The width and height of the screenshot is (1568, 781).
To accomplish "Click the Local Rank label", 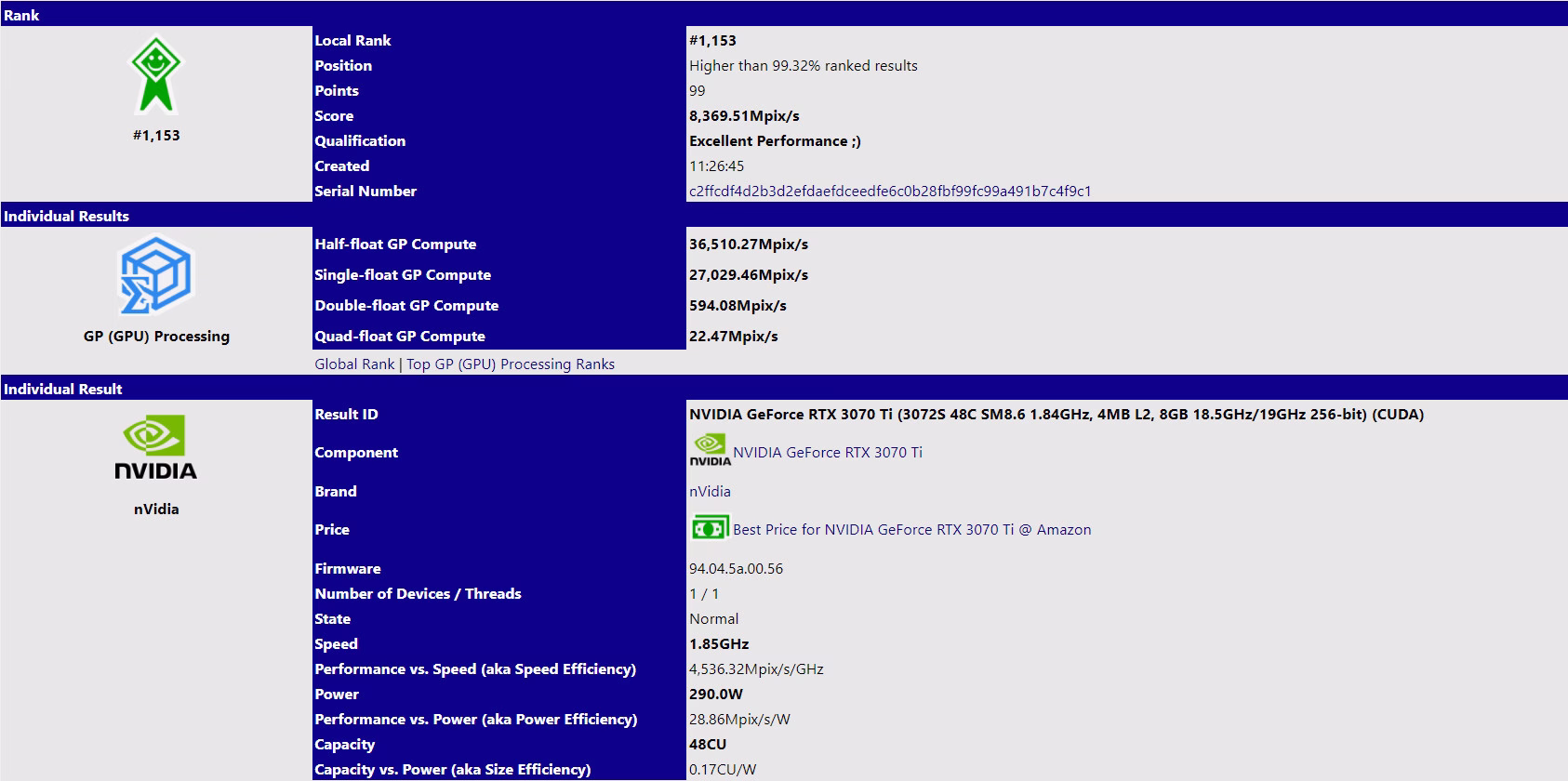I will (352, 40).
